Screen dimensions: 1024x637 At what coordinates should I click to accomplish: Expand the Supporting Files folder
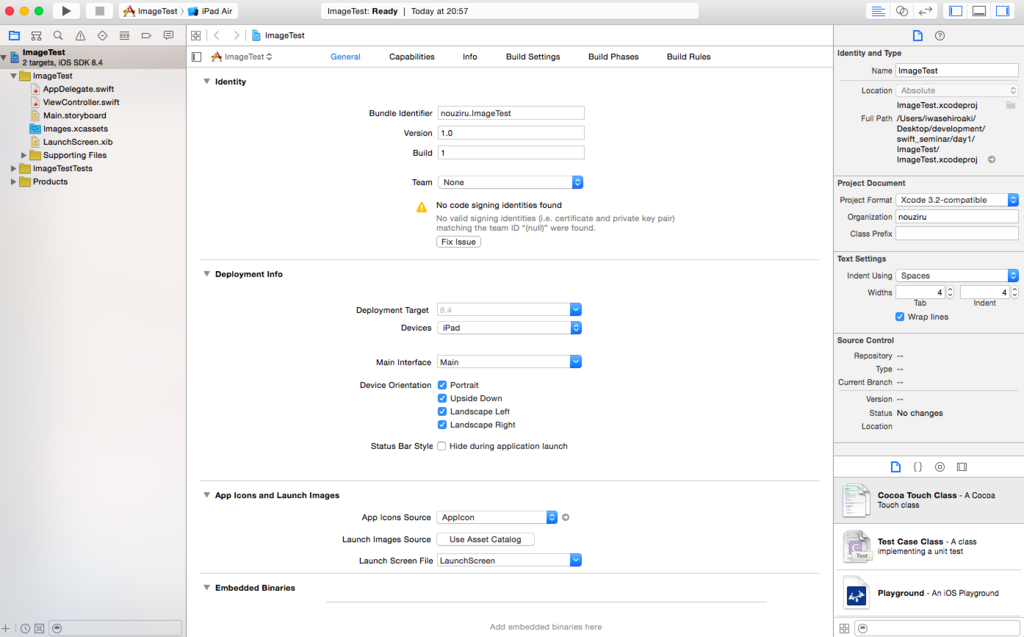(x=24, y=155)
